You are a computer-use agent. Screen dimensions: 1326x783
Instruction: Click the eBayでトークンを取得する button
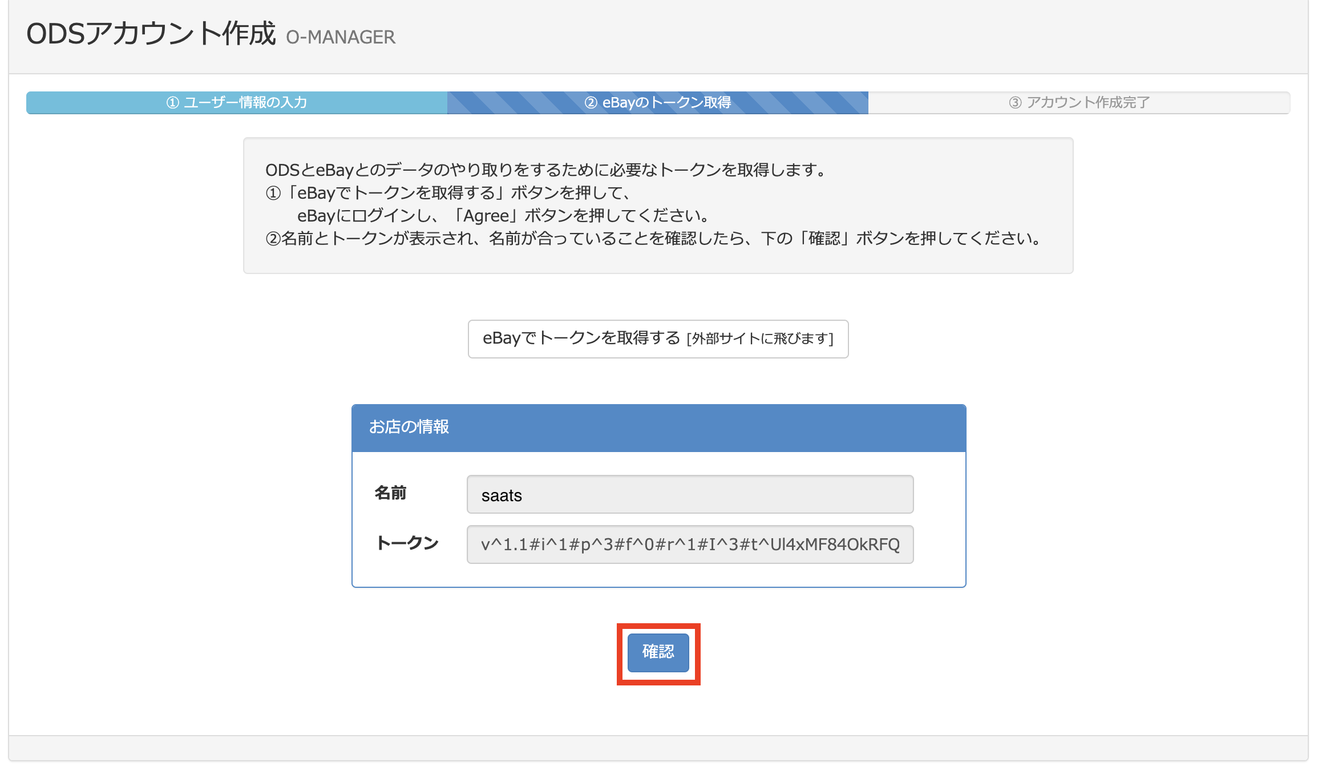coord(657,339)
